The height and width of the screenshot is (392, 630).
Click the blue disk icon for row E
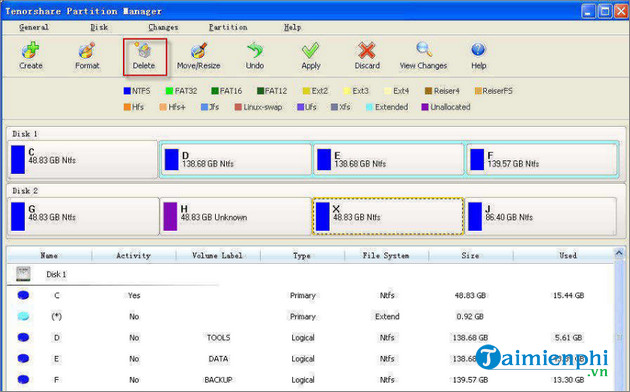pos(23,358)
